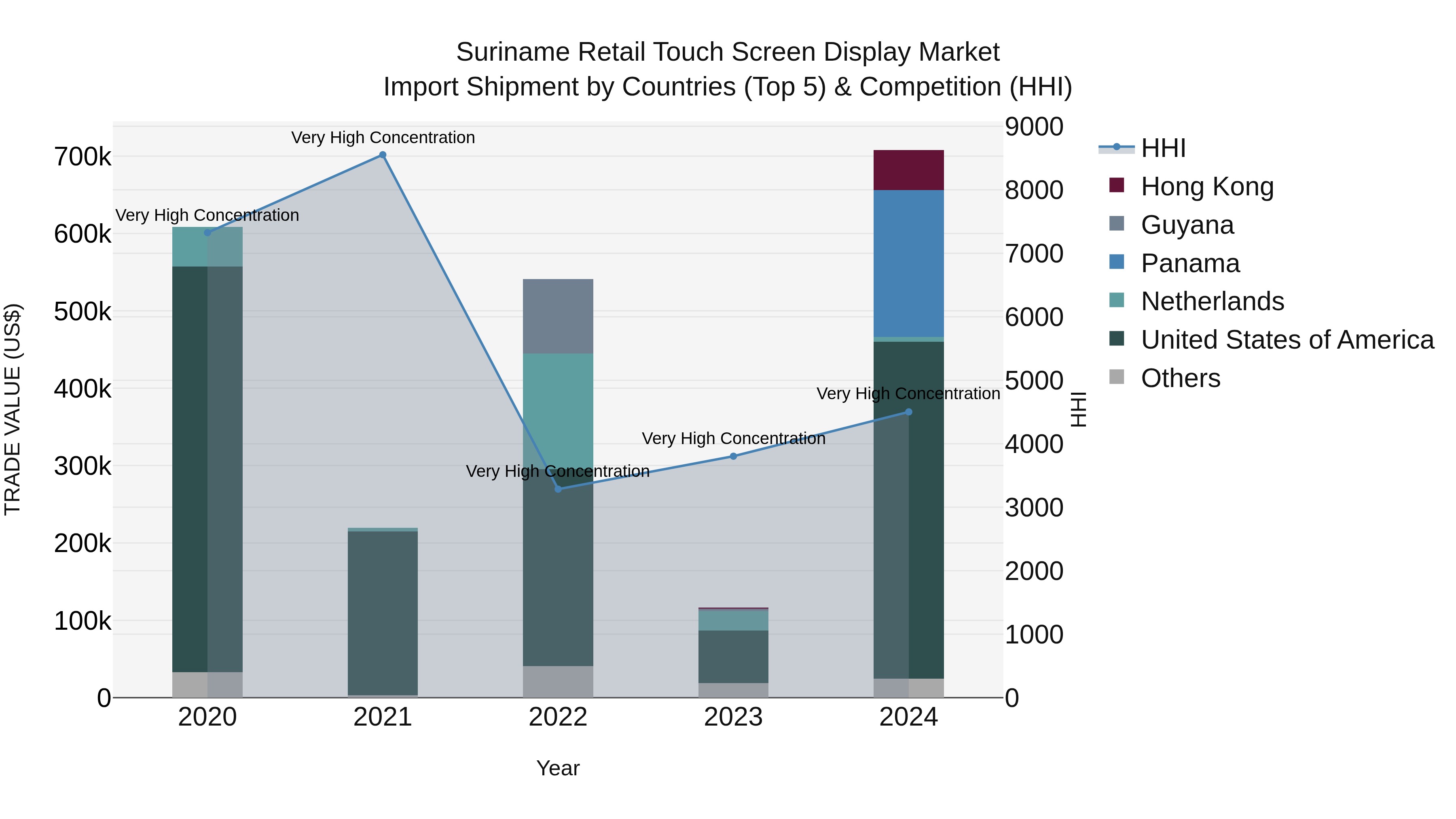Toggle the Hong Kong legend entry
1456x819 pixels.
pos(1191,186)
